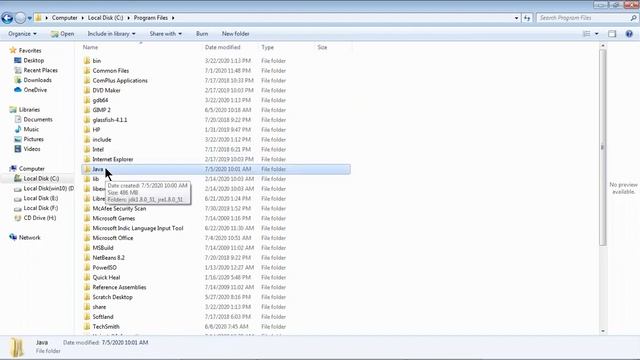The width and height of the screenshot is (640, 360).
Task: Sort by the Date modified column header
Action: 222,47
